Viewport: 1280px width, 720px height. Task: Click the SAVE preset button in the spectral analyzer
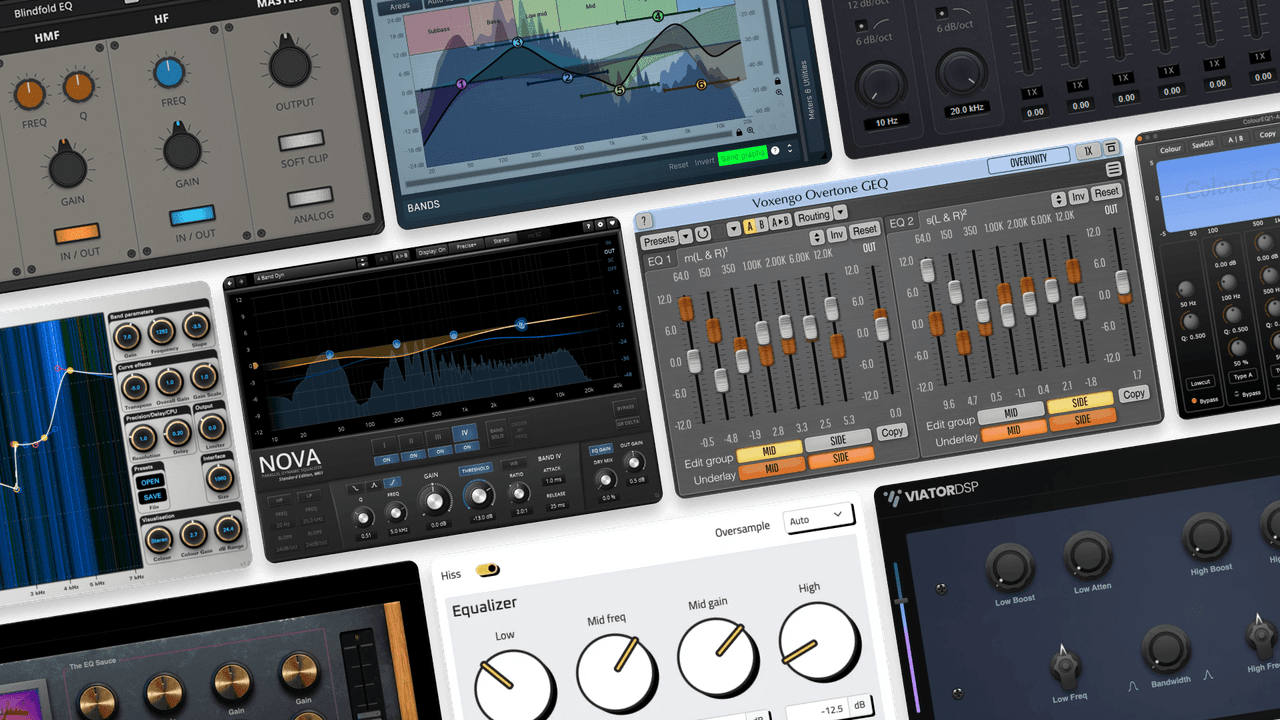(x=152, y=495)
